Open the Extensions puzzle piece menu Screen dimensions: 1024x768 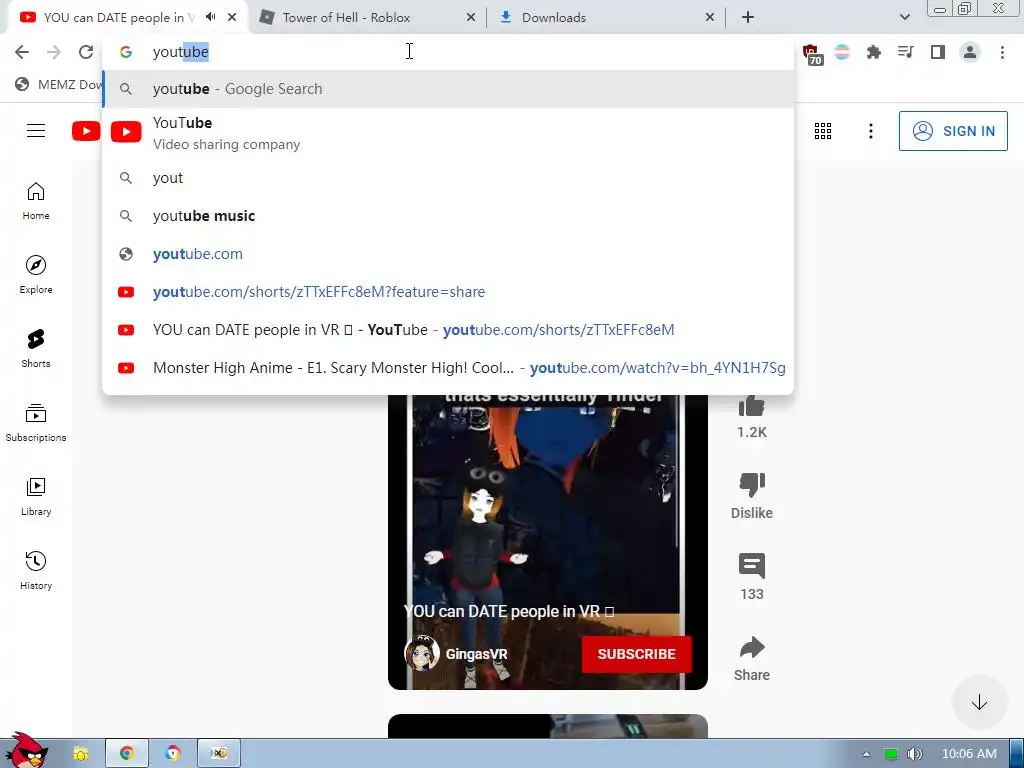click(873, 52)
